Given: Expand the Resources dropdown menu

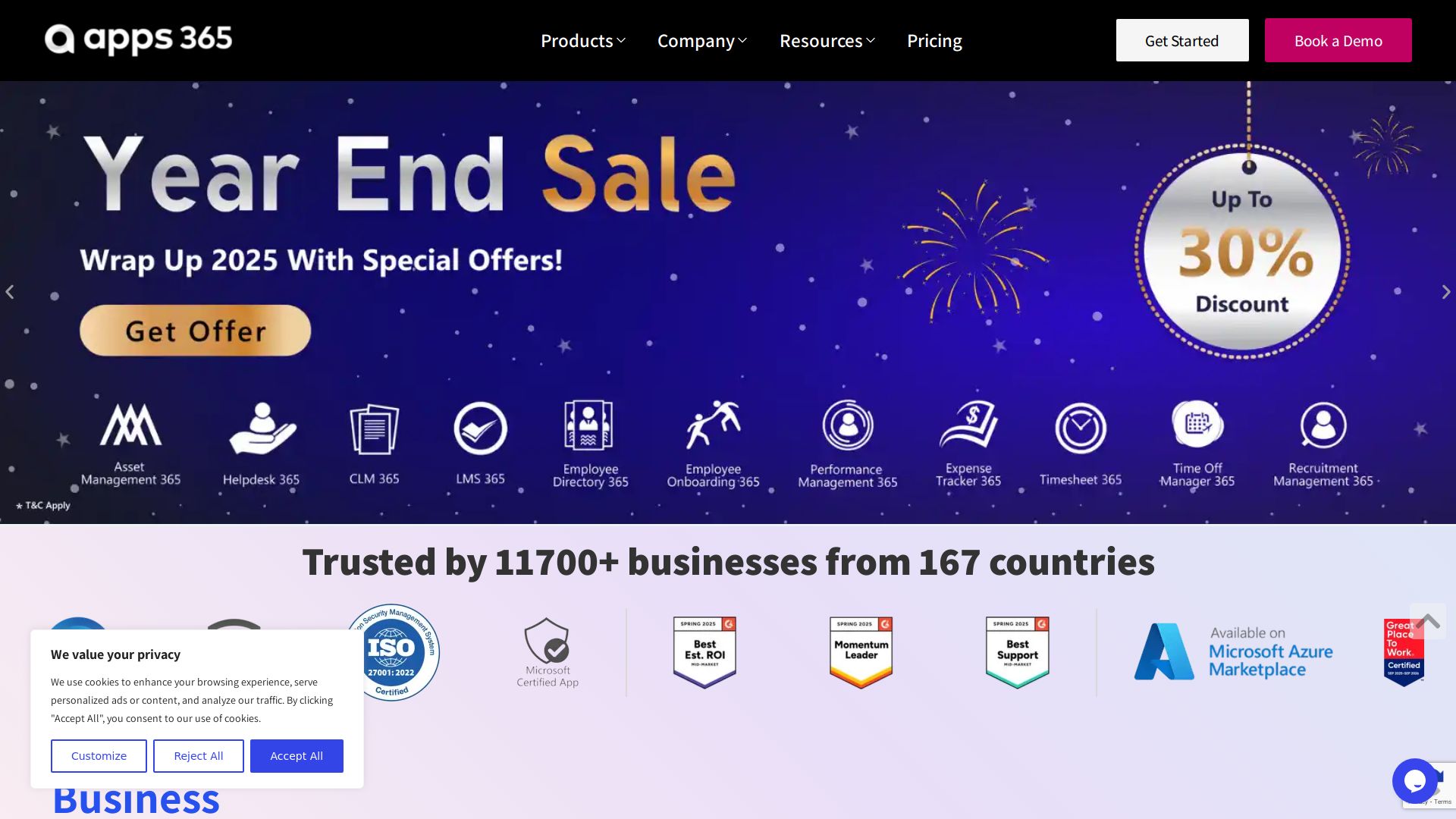Looking at the screenshot, I should pos(827,40).
